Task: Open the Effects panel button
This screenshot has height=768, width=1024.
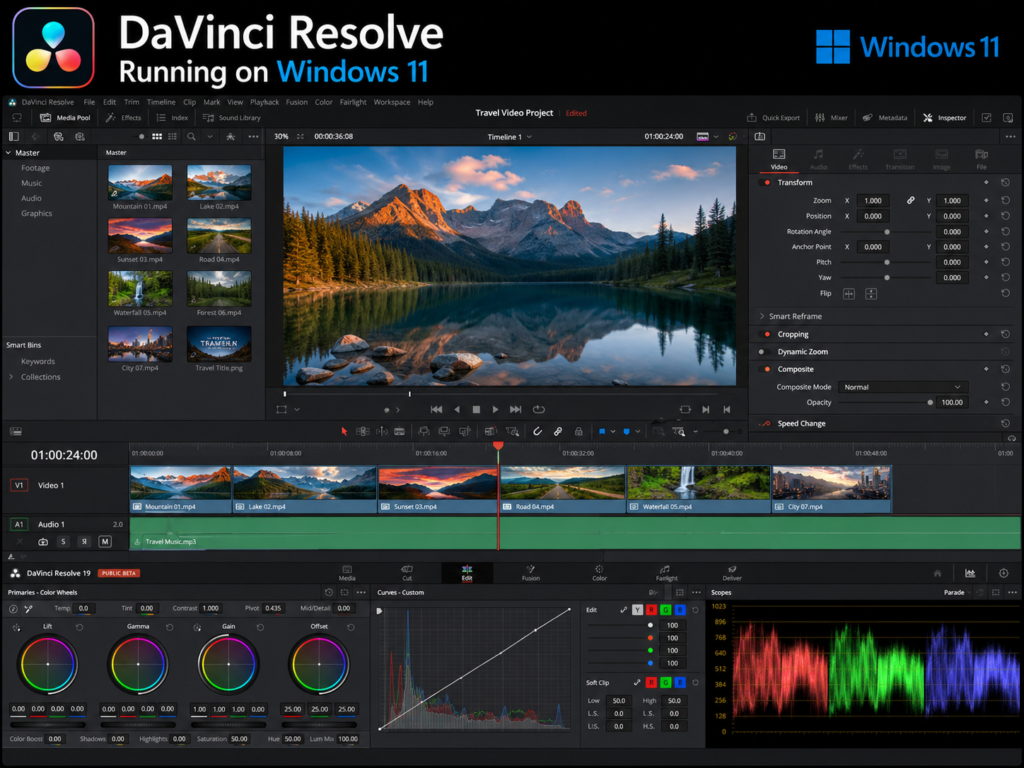Action: 124,118
